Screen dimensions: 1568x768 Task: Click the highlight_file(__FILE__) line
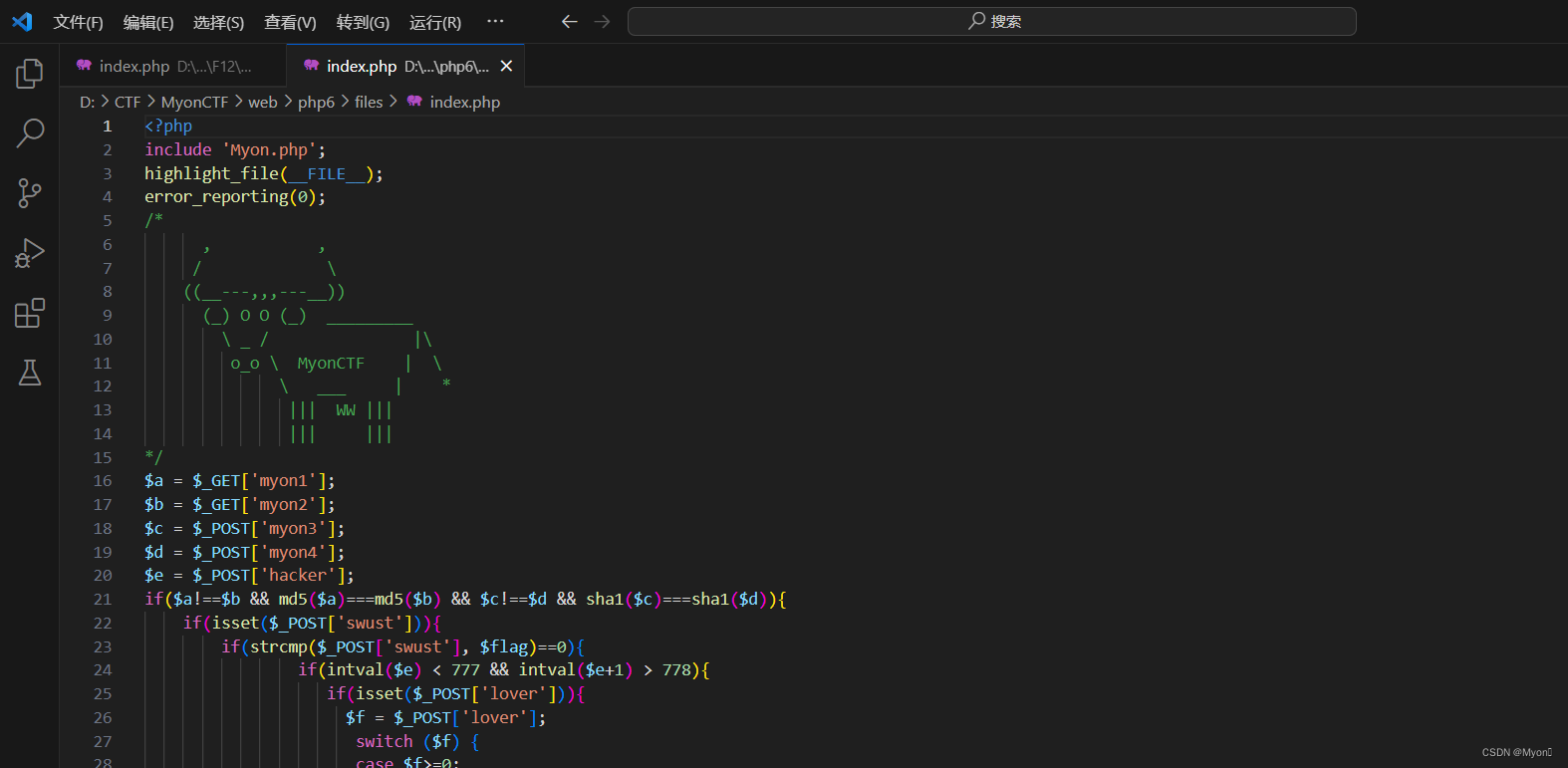point(264,173)
